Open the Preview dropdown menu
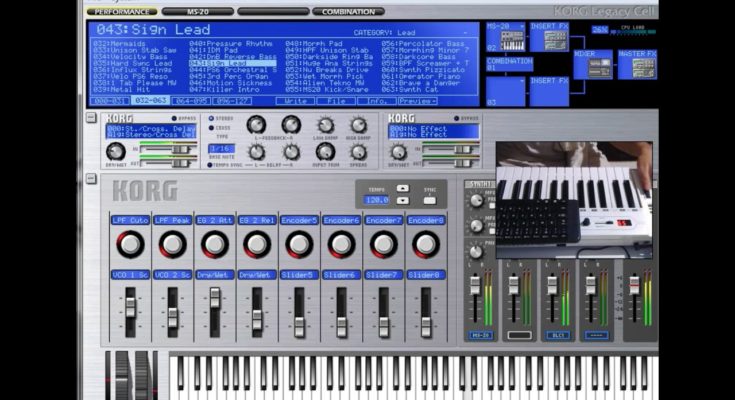735x400 pixels. 416,100
